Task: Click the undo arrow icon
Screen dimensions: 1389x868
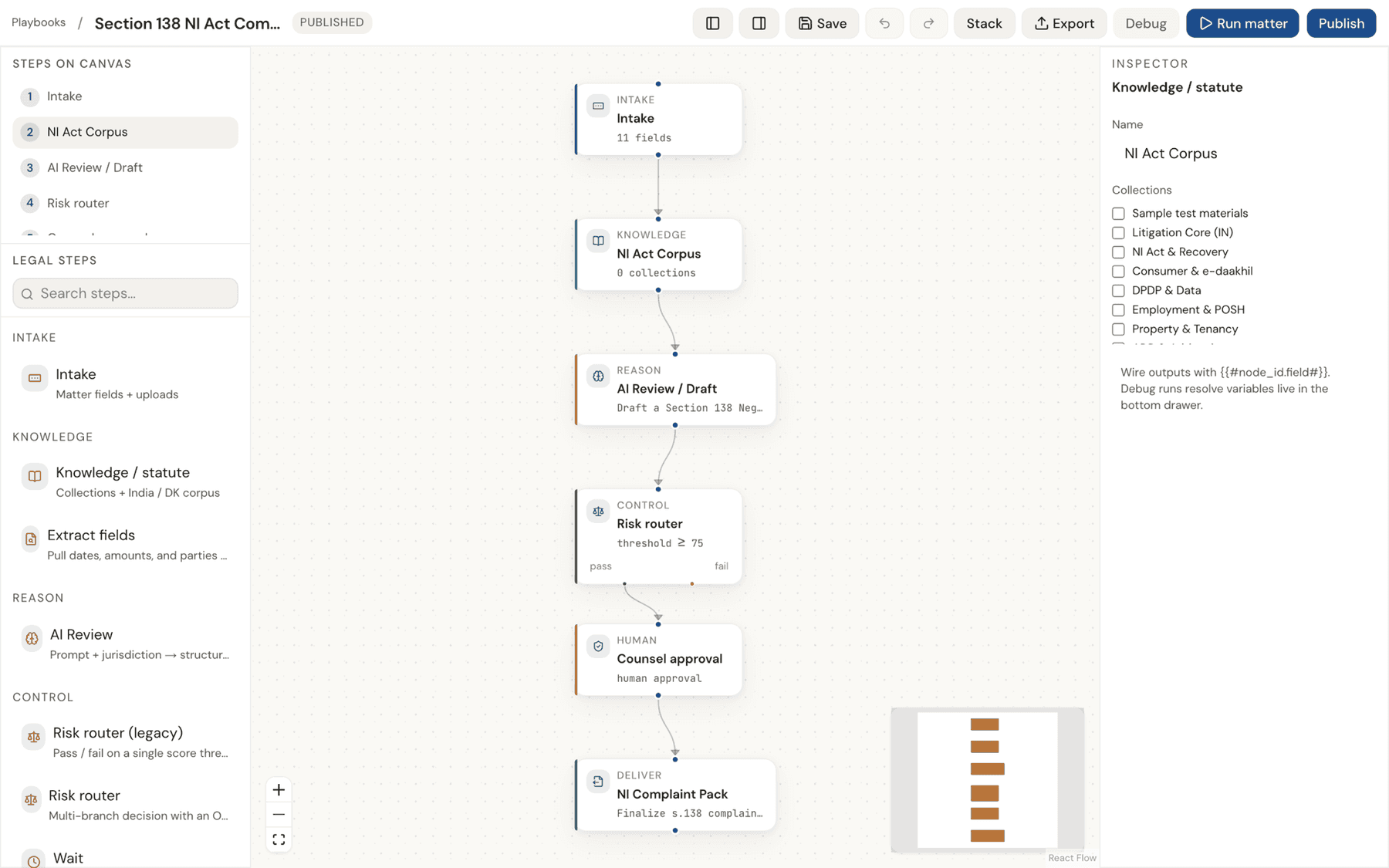Action: (x=884, y=23)
